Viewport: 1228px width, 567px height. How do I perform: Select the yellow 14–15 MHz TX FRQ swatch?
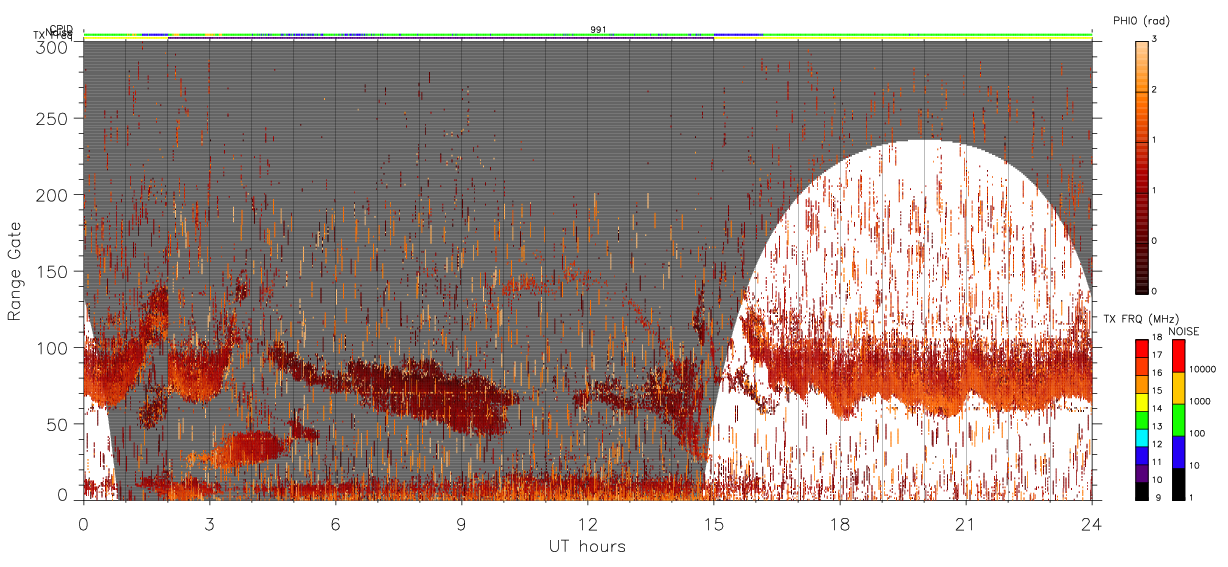[x=1140, y=401]
